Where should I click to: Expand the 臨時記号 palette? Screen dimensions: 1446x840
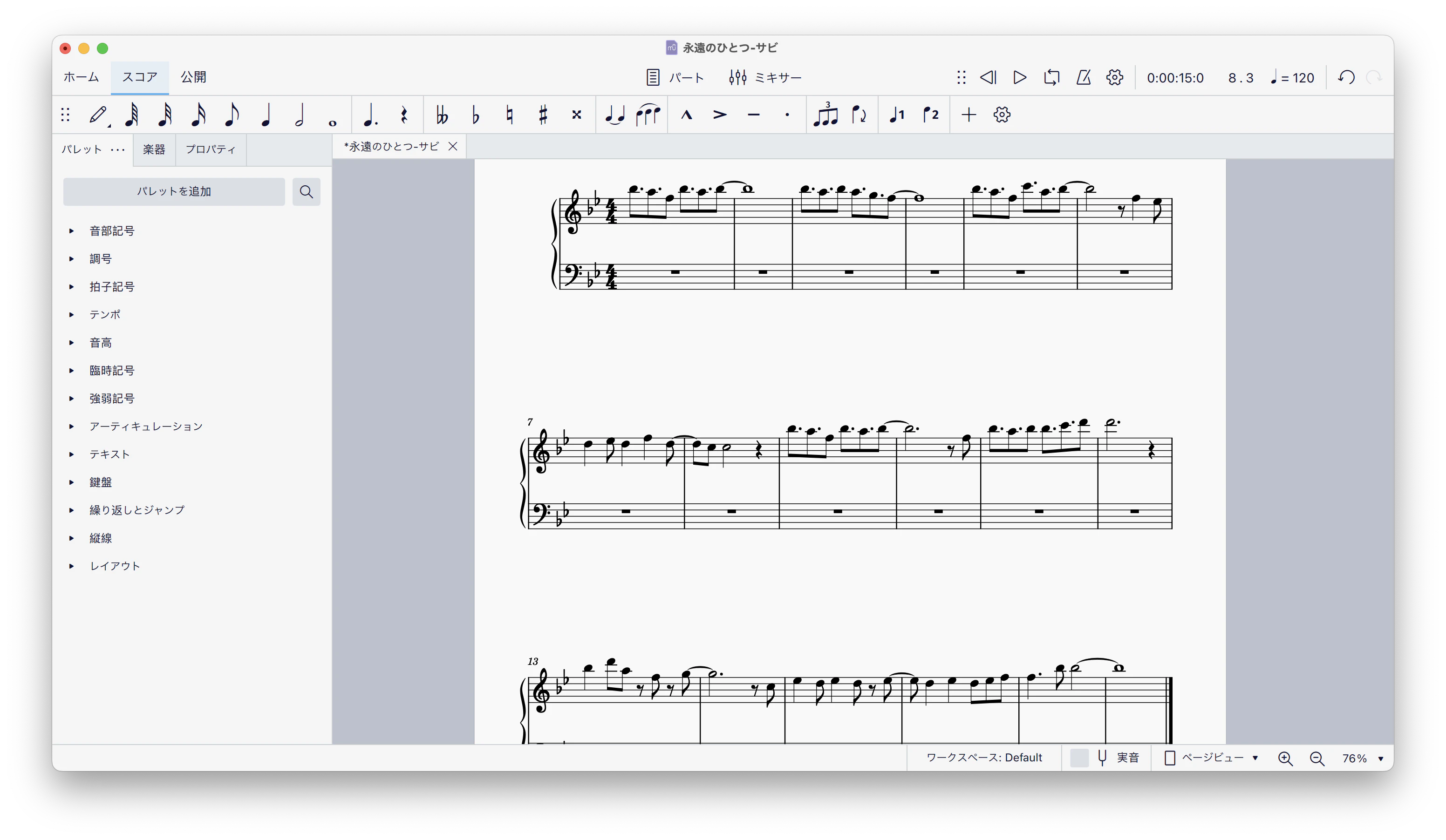coord(71,370)
